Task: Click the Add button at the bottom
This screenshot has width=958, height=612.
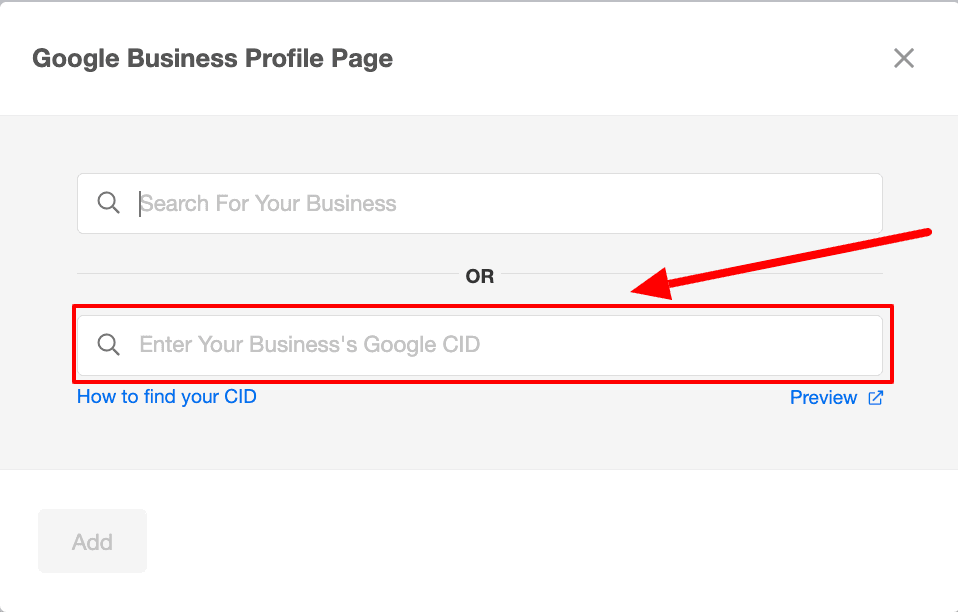Action: pos(92,541)
